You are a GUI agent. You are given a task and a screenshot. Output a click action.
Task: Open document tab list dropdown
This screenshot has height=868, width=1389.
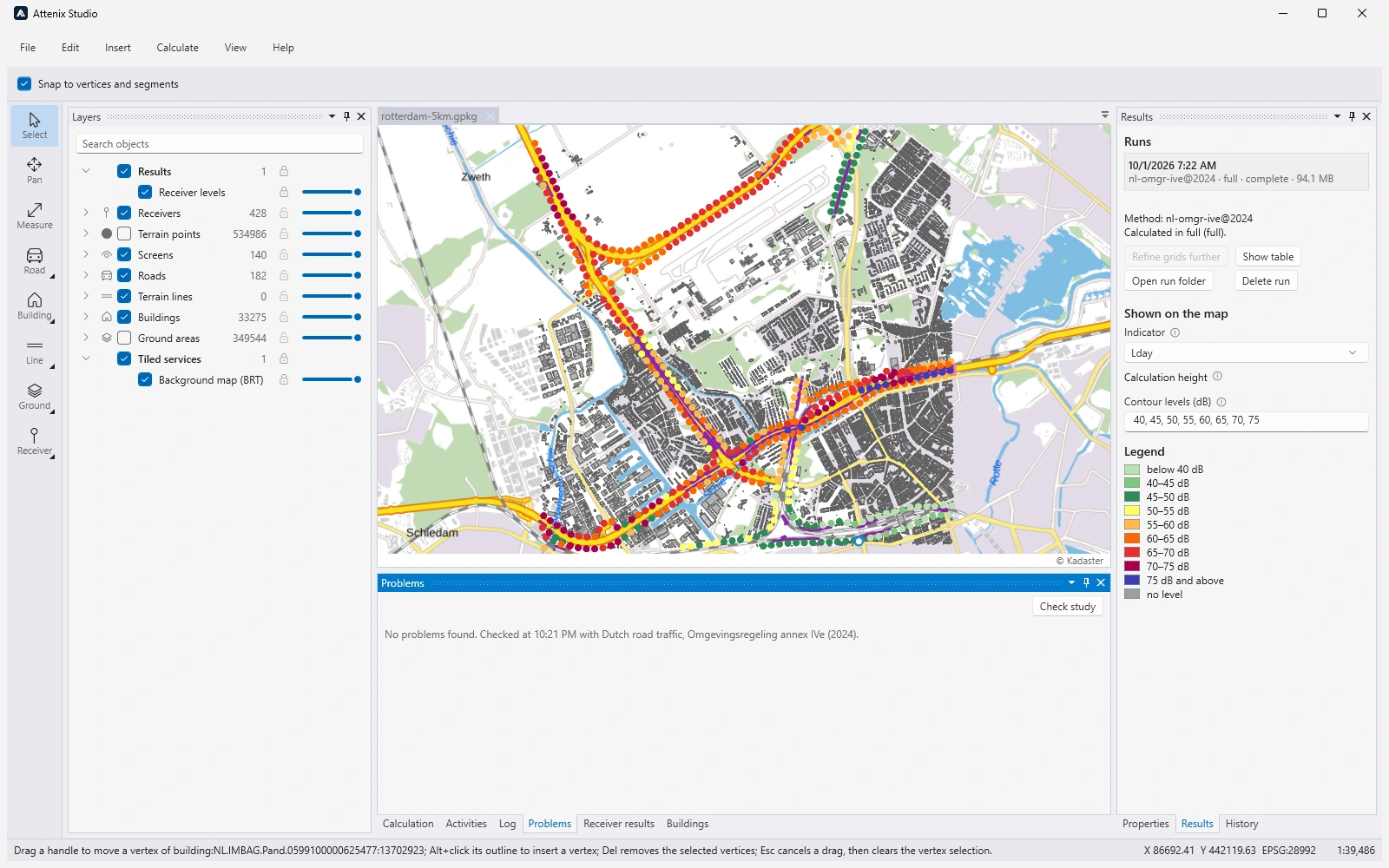[1104, 115]
